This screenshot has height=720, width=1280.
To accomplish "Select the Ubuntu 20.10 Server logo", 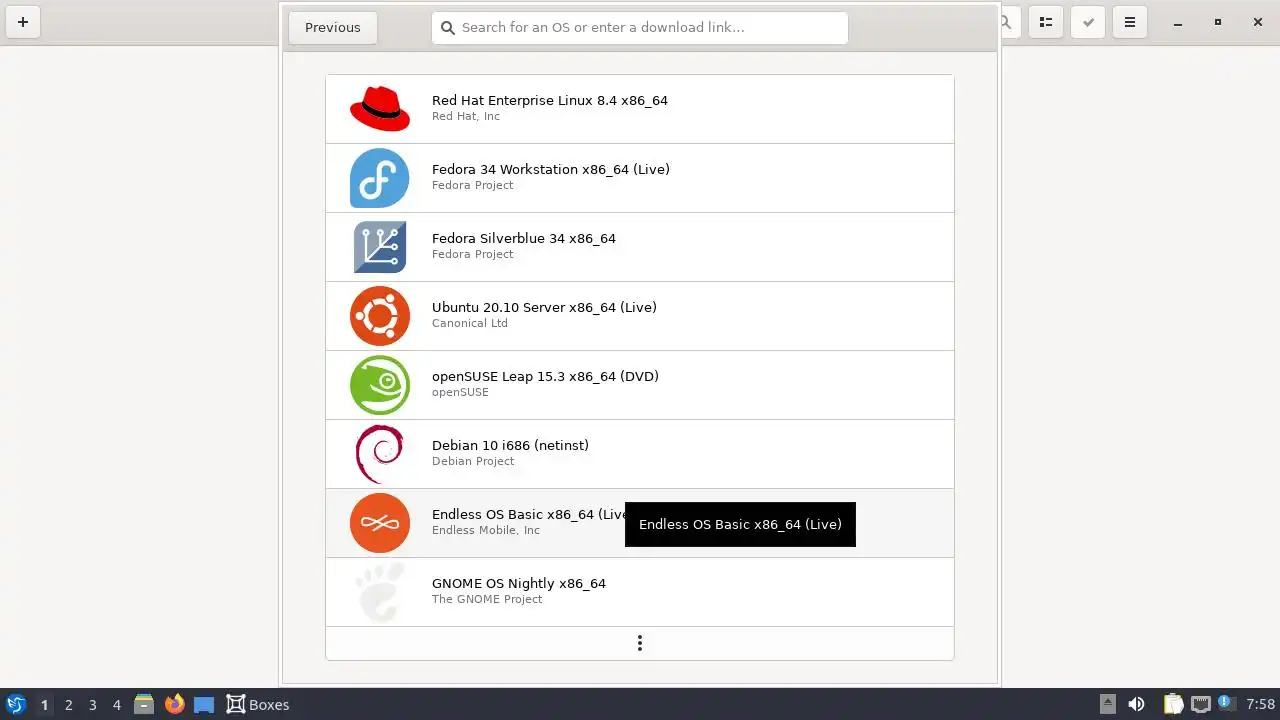I will (380, 316).
